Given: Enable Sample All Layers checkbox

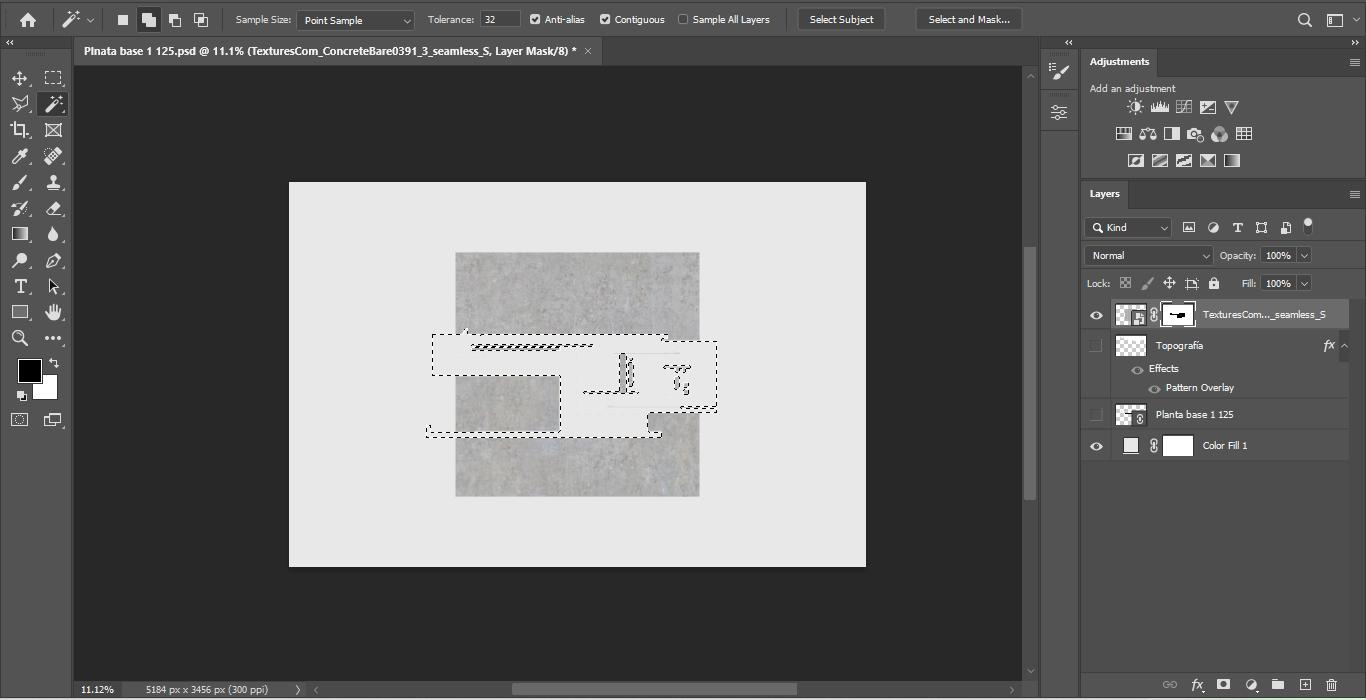Looking at the screenshot, I should tap(683, 19).
